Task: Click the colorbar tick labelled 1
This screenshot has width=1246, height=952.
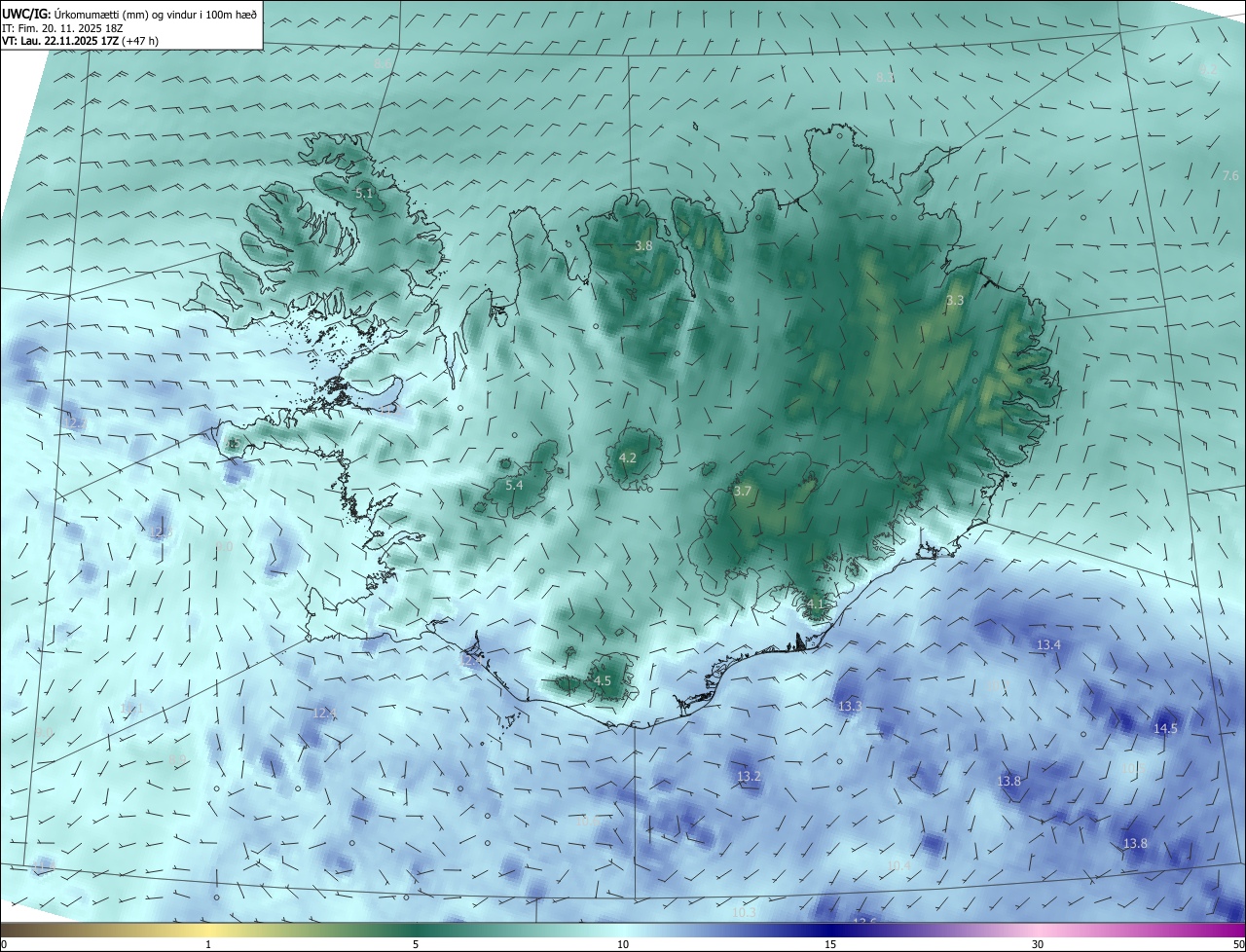Action: point(208,944)
